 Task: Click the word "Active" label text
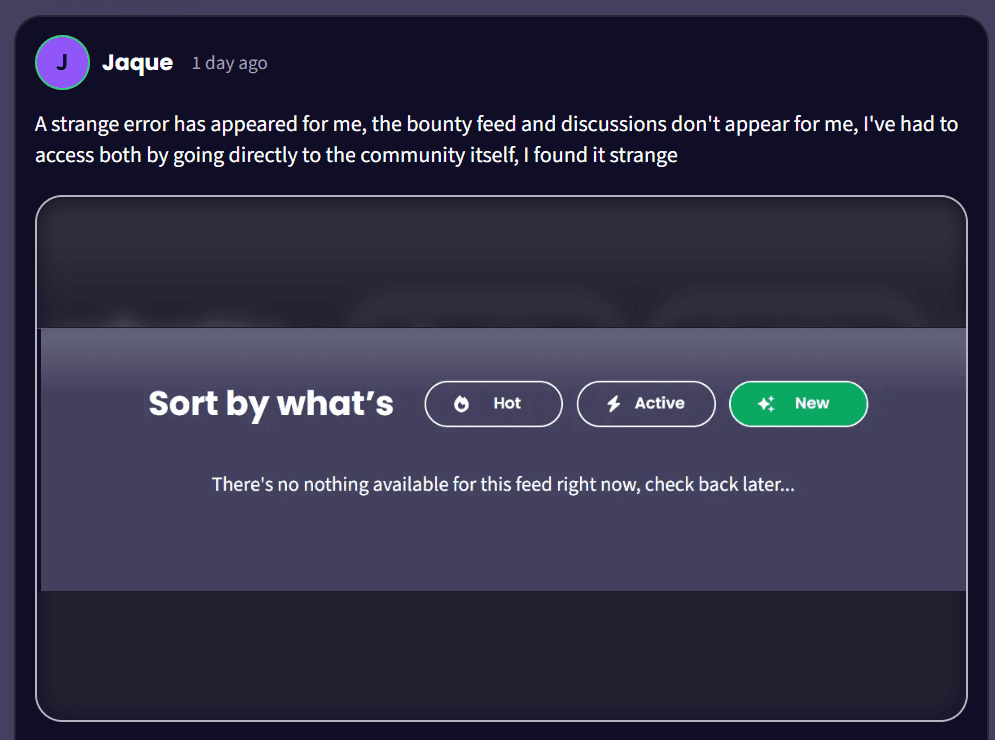pos(660,404)
